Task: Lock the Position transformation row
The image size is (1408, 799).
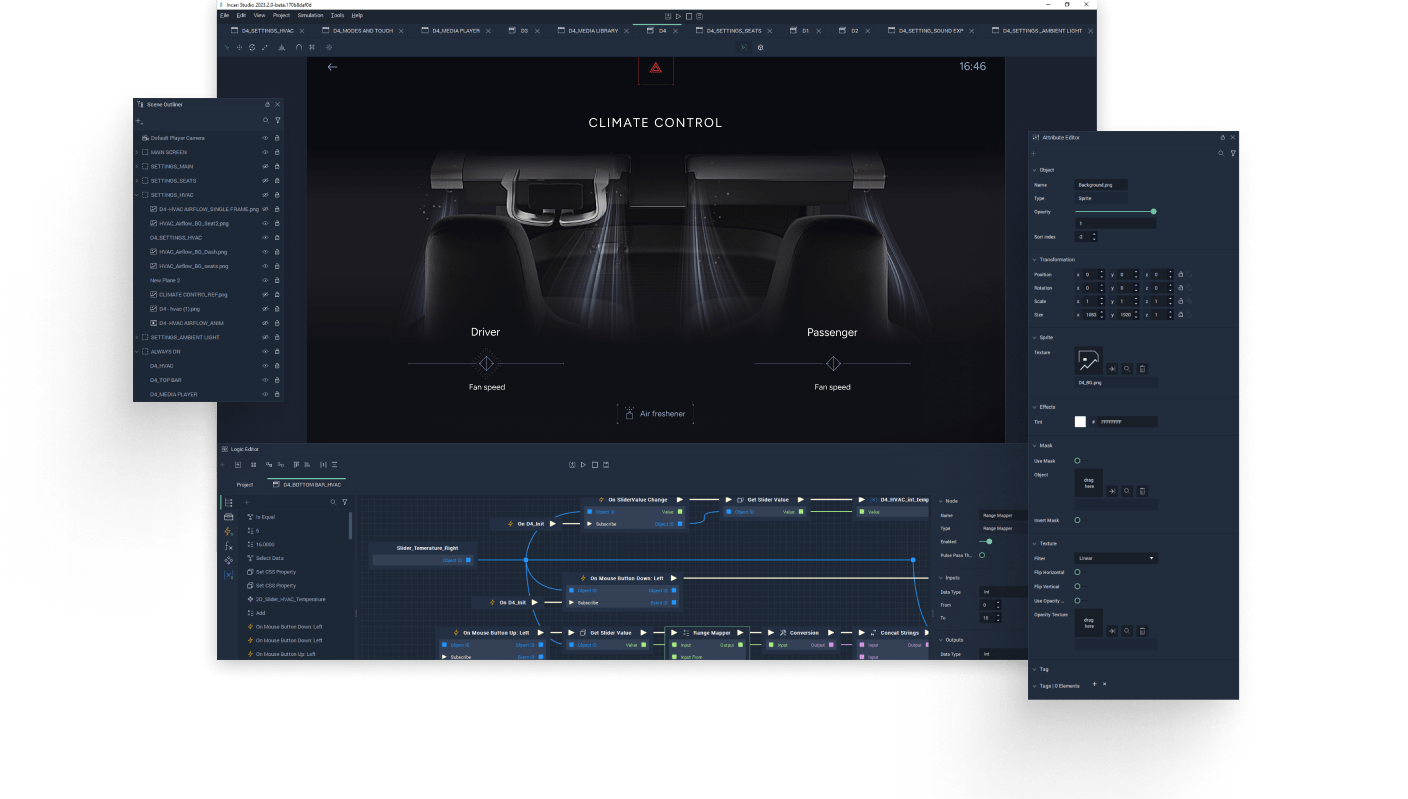Action: (1180, 274)
